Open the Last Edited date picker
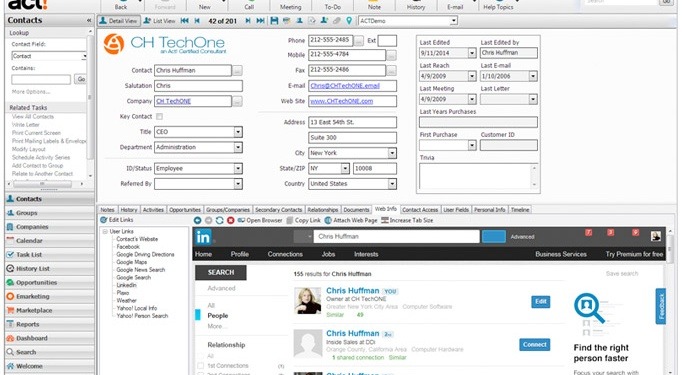The height and width of the screenshot is (375, 682). click(472, 53)
